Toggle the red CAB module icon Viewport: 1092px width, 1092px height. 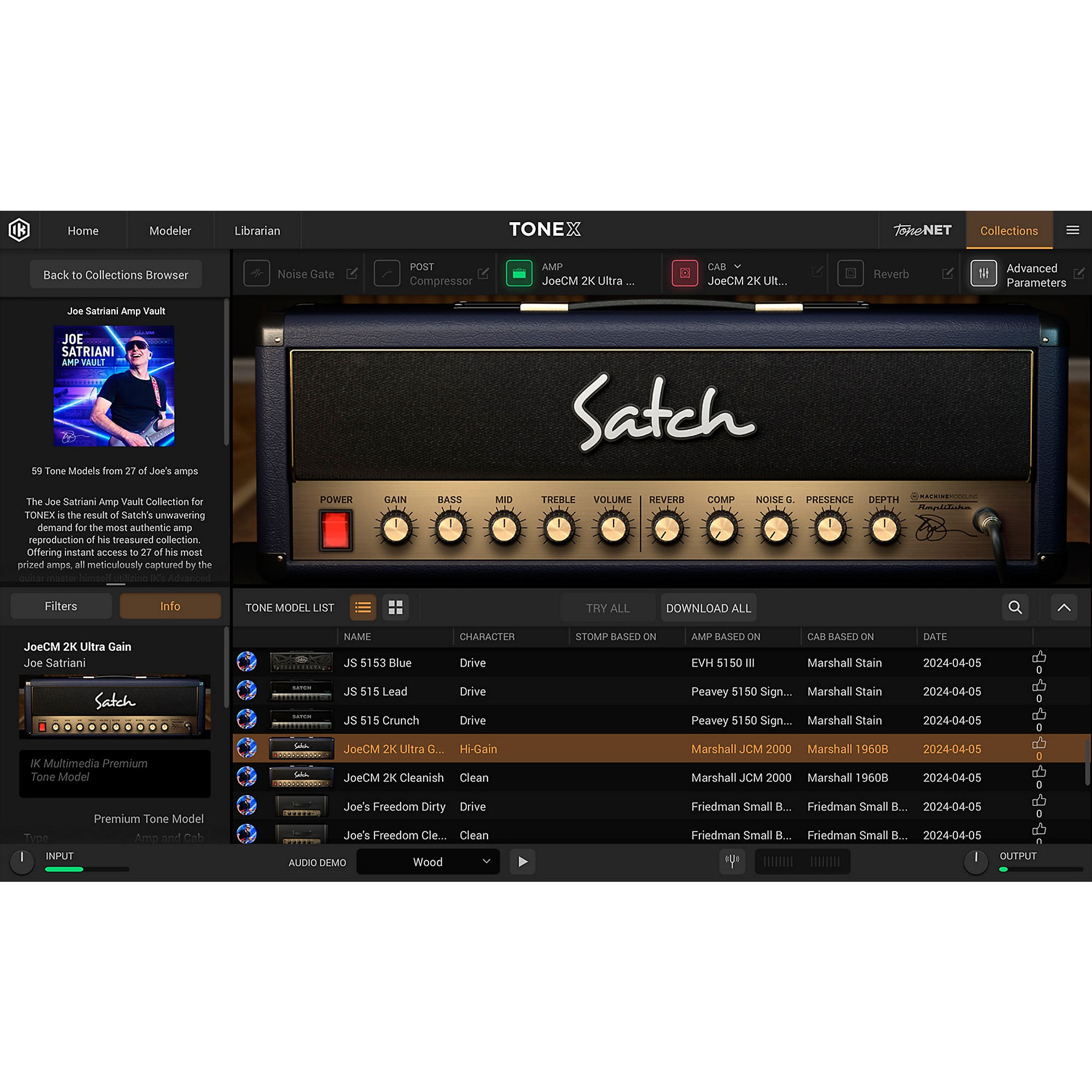coord(685,274)
